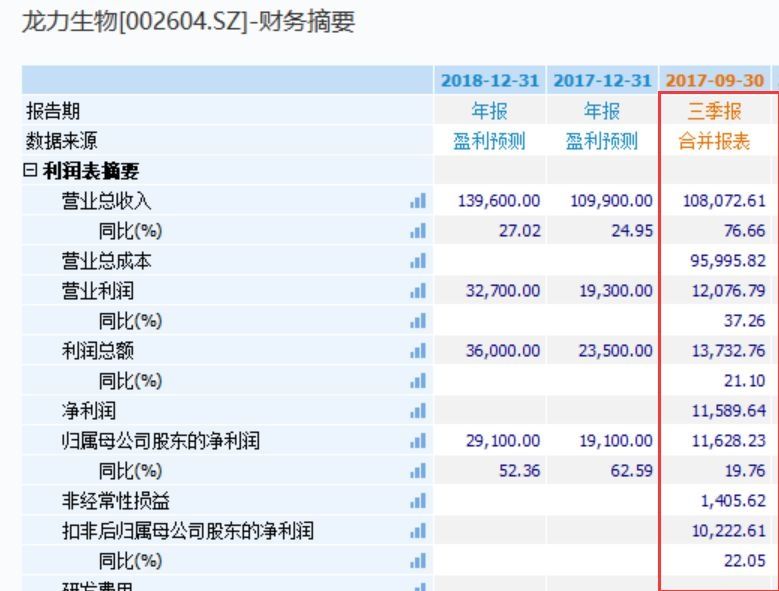Select 营业总成本 value 95,995.82
Viewport: 779px width, 591px height.
point(728,261)
